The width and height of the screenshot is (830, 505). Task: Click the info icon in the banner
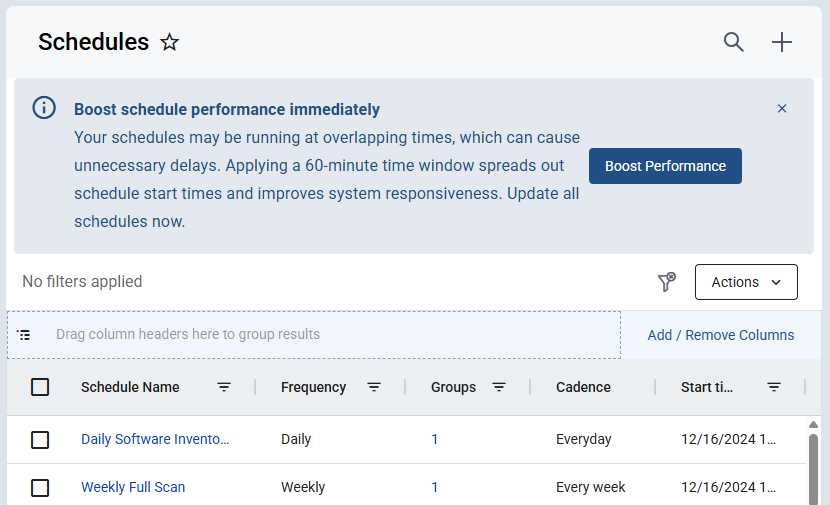[x=44, y=108]
